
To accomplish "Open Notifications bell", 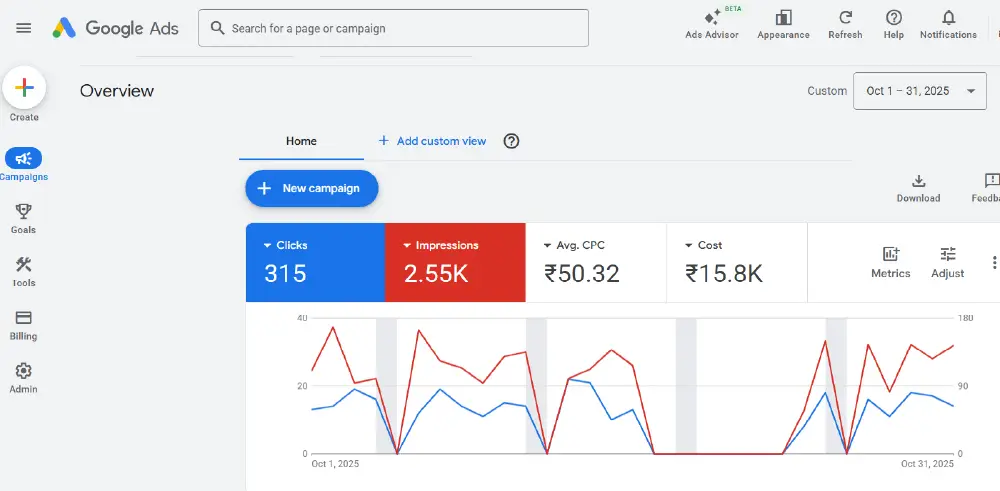I will point(948,19).
